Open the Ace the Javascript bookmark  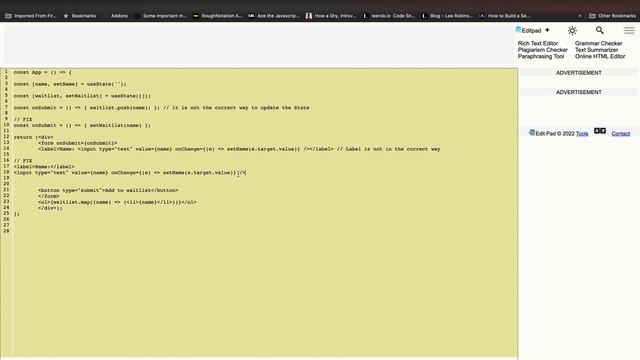[274, 16]
